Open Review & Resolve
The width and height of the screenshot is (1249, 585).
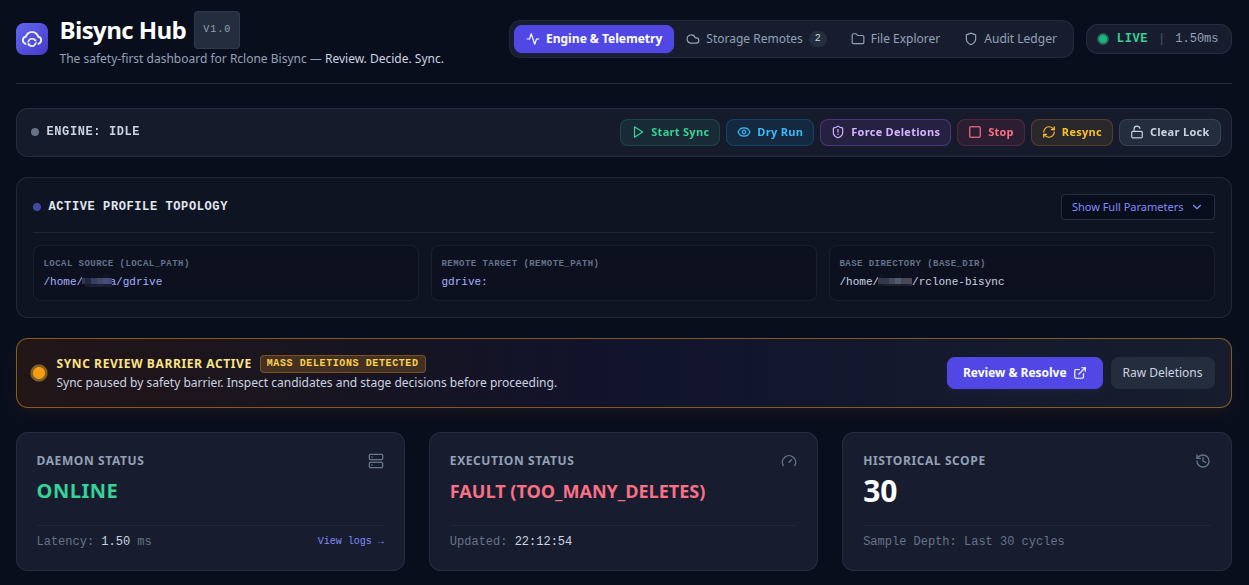(x=1025, y=373)
